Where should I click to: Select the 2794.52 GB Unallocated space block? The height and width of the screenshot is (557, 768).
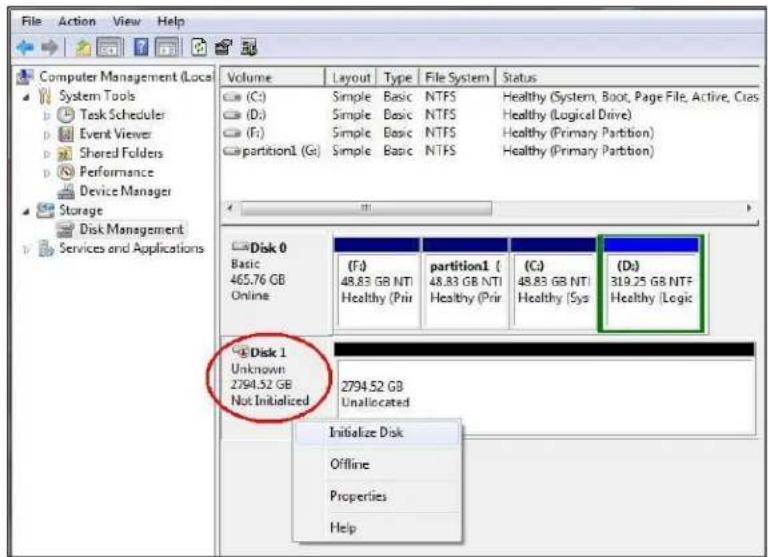[x=545, y=388]
